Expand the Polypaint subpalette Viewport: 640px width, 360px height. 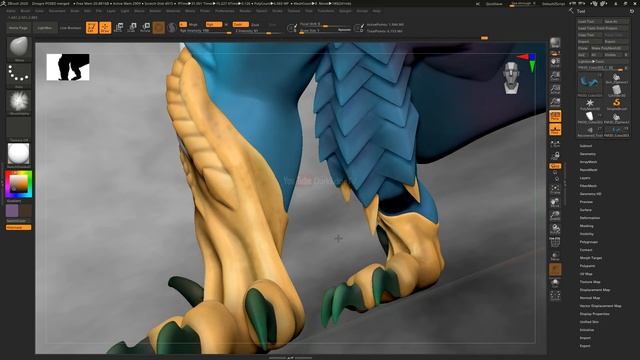pyautogui.click(x=587, y=266)
